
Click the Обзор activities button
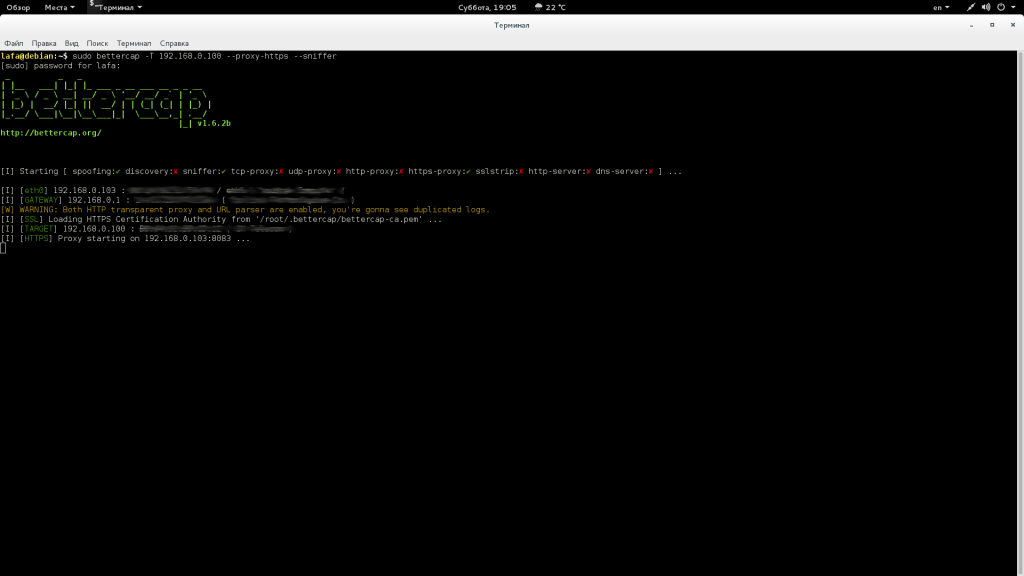(19, 7)
